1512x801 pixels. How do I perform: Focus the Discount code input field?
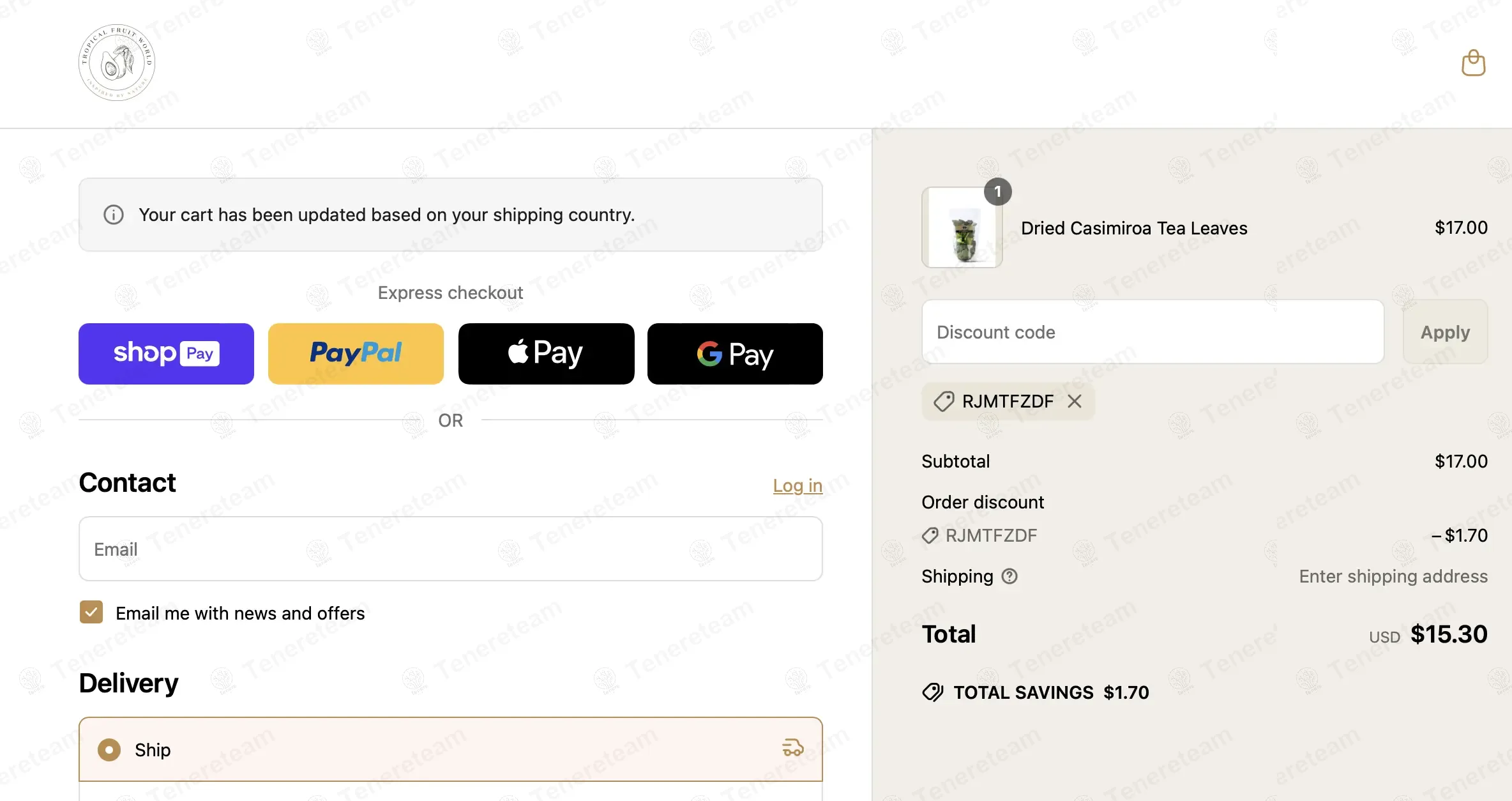[1153, 332]
